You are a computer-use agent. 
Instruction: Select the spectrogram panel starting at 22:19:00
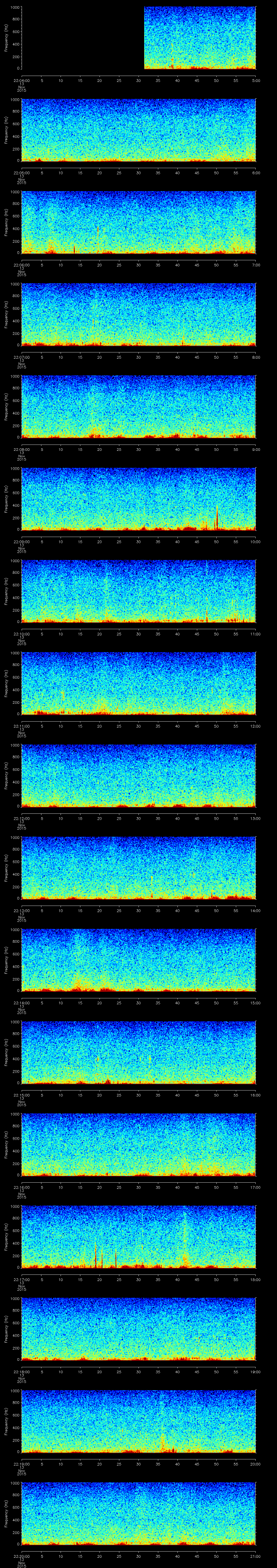[139, 1421]
